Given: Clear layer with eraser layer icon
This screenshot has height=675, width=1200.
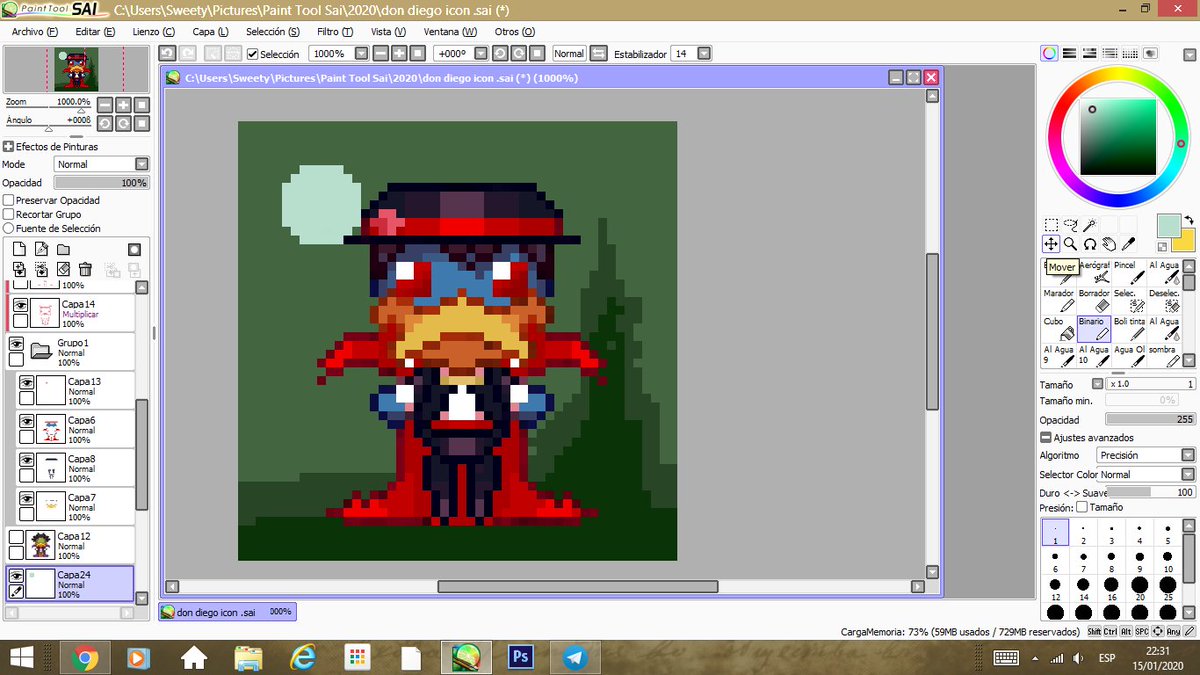Looking at the screenshot, I should pos(63,269).
